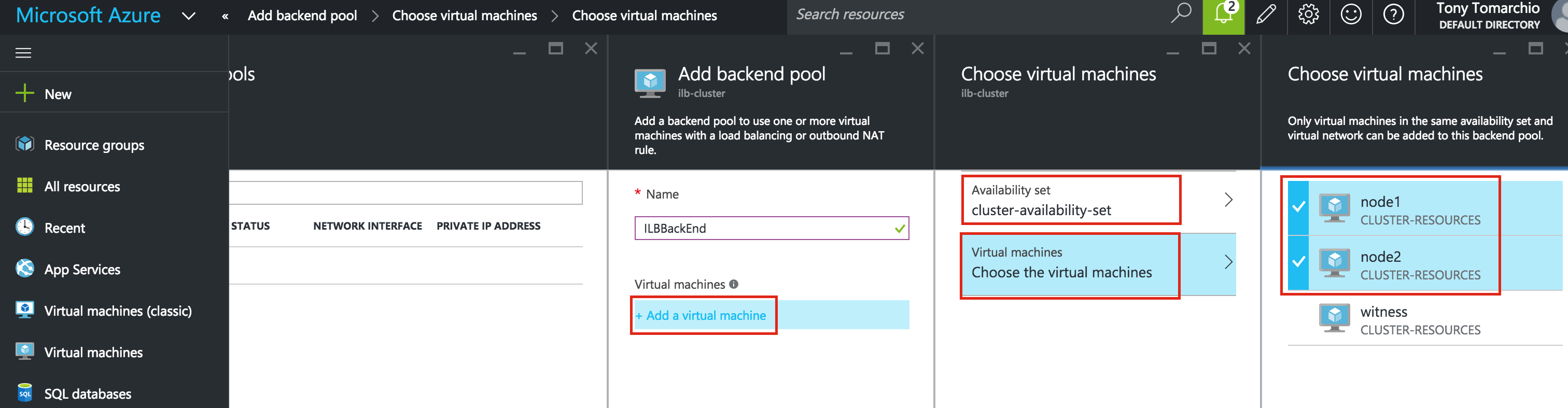Collapse breadcrumb with the double chevron

pyautogui.click(x=225, y=17)
